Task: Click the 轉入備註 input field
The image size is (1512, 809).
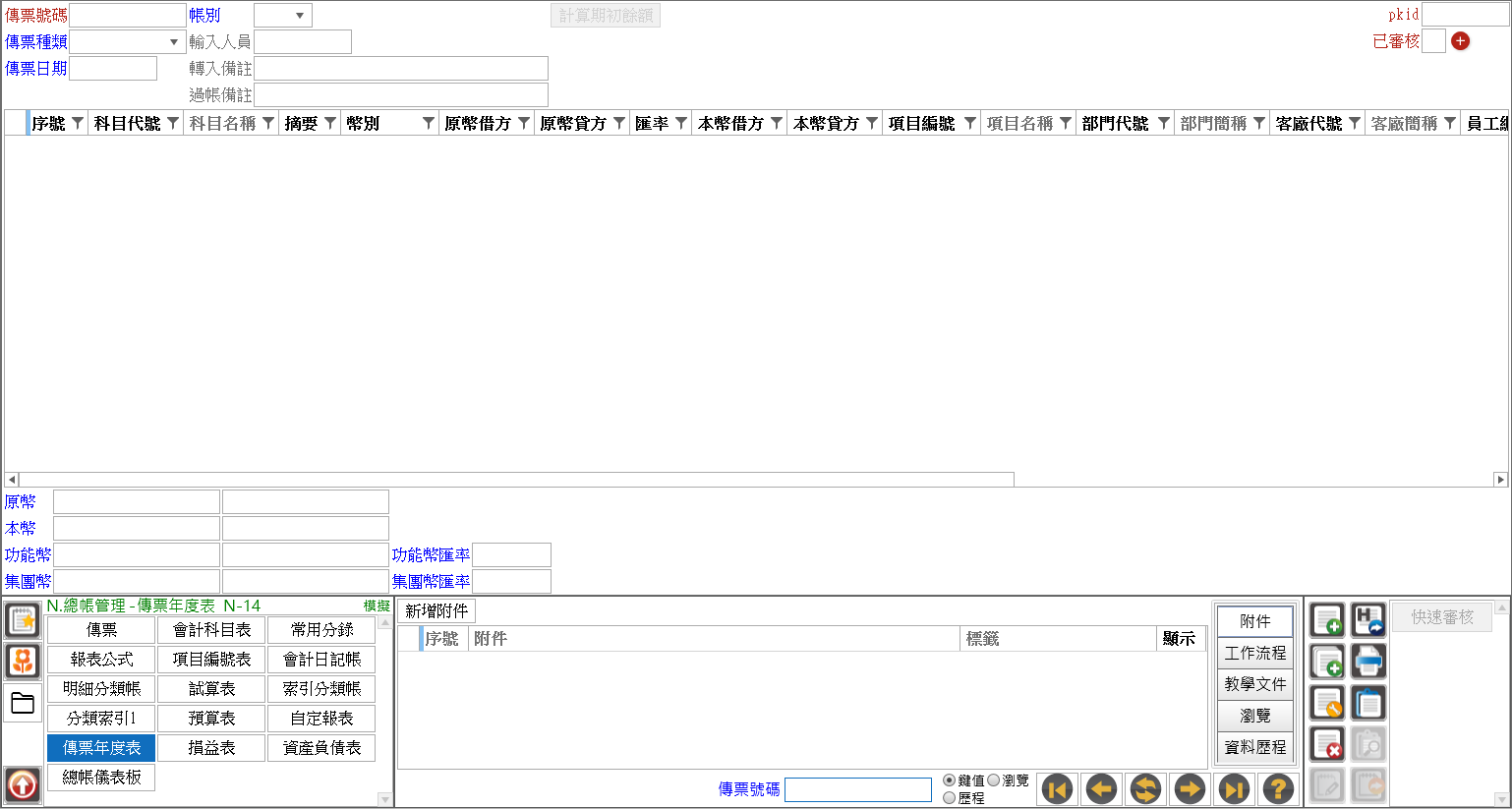Action: point(401,69)
